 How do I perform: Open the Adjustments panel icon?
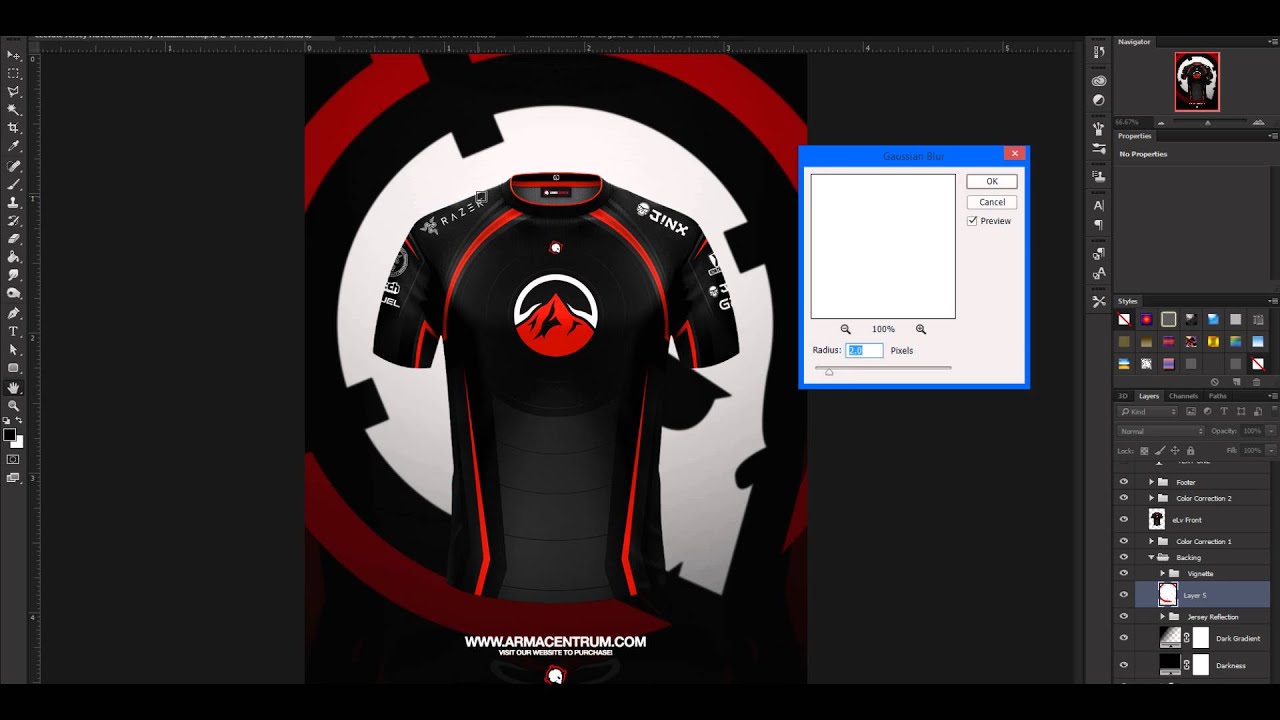coord(1099,100)
